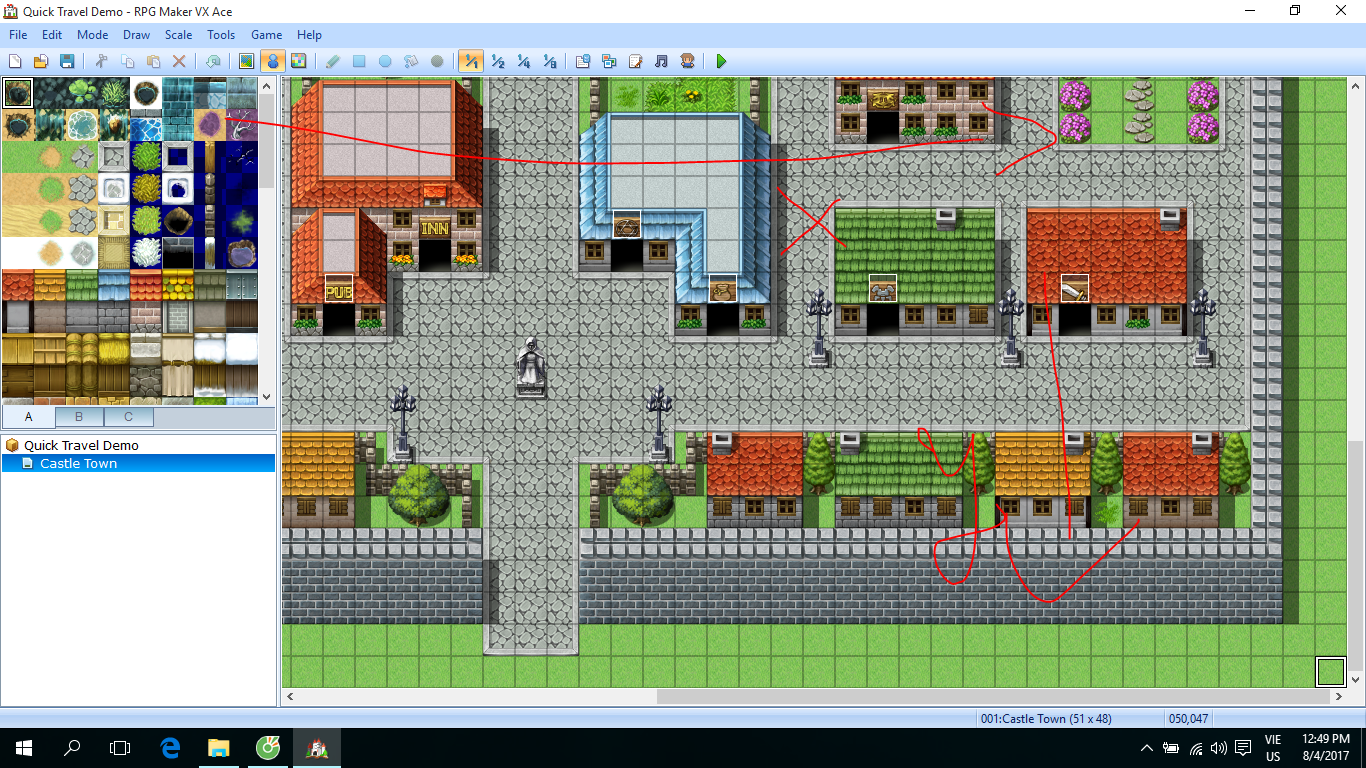1366x768 pixels.
Task: Switch to Map editing mode
Action: 246,61
